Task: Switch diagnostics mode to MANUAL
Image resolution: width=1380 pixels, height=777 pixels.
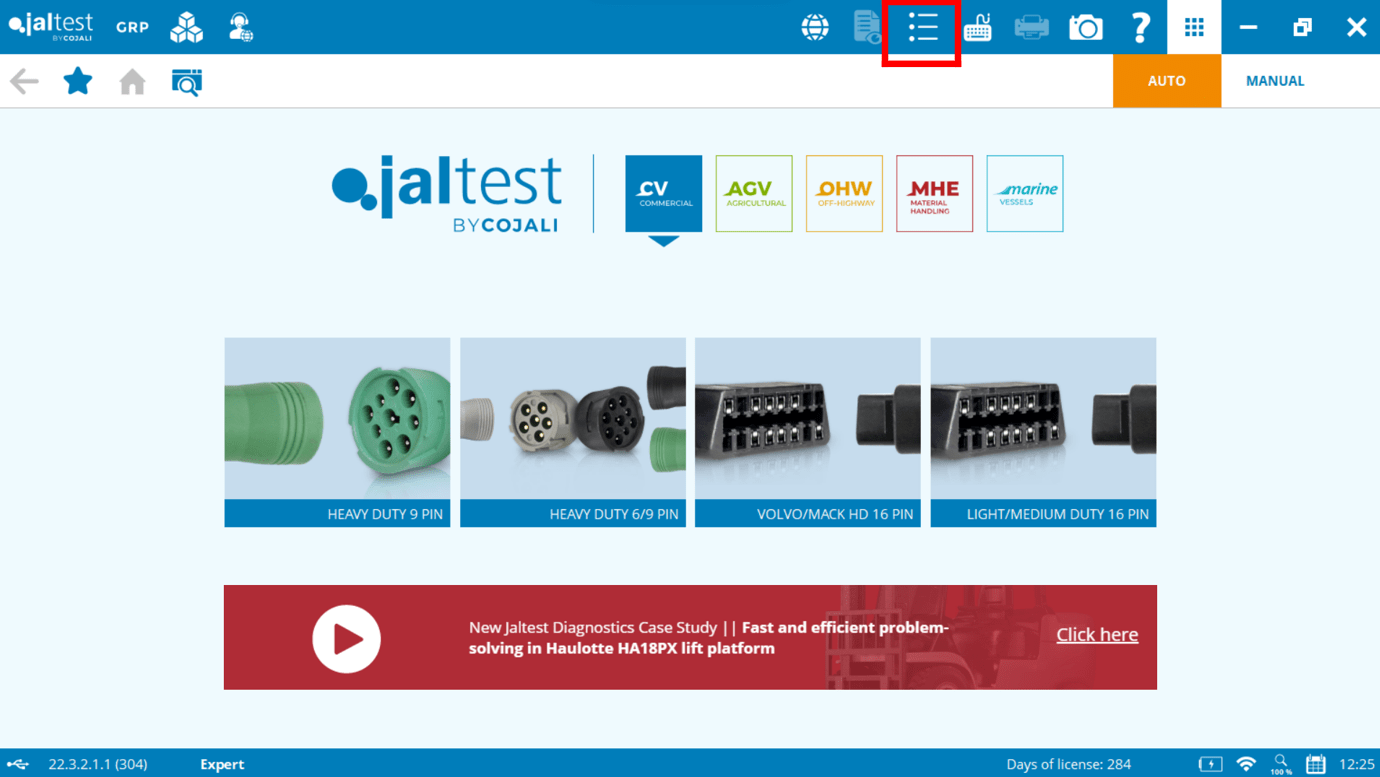Action: [x=1274, y=81]
